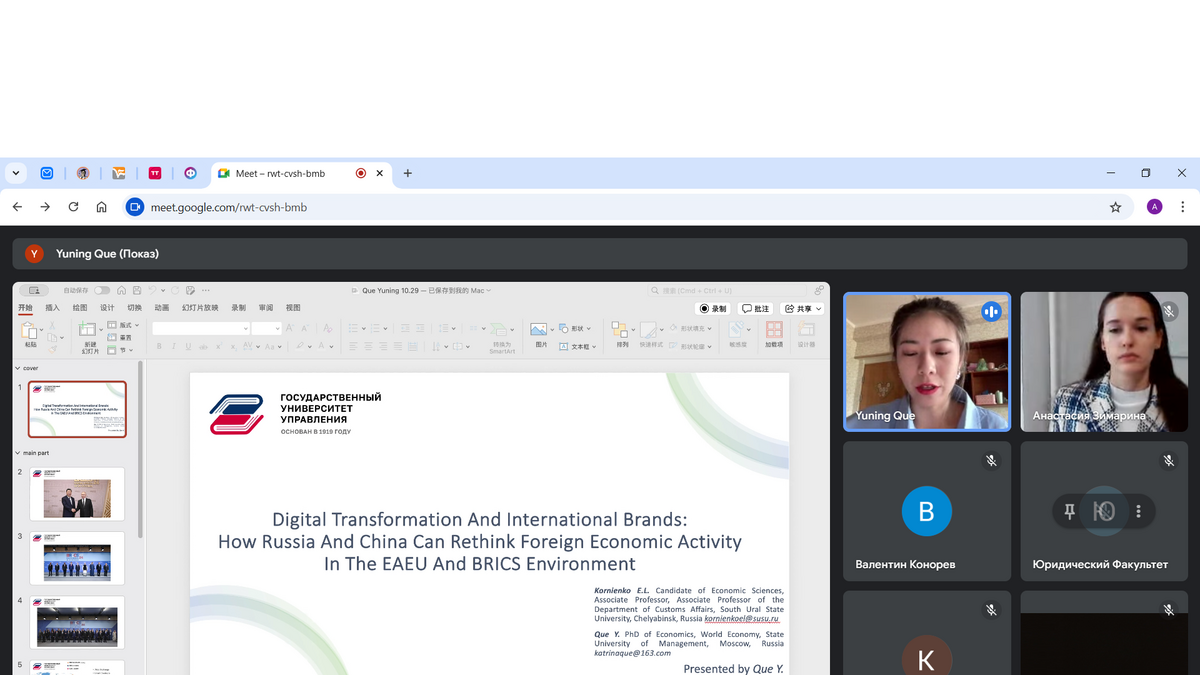1200x675 pixels.
Task: Select slide 4 thumbnail
Action: click(77, 622)
